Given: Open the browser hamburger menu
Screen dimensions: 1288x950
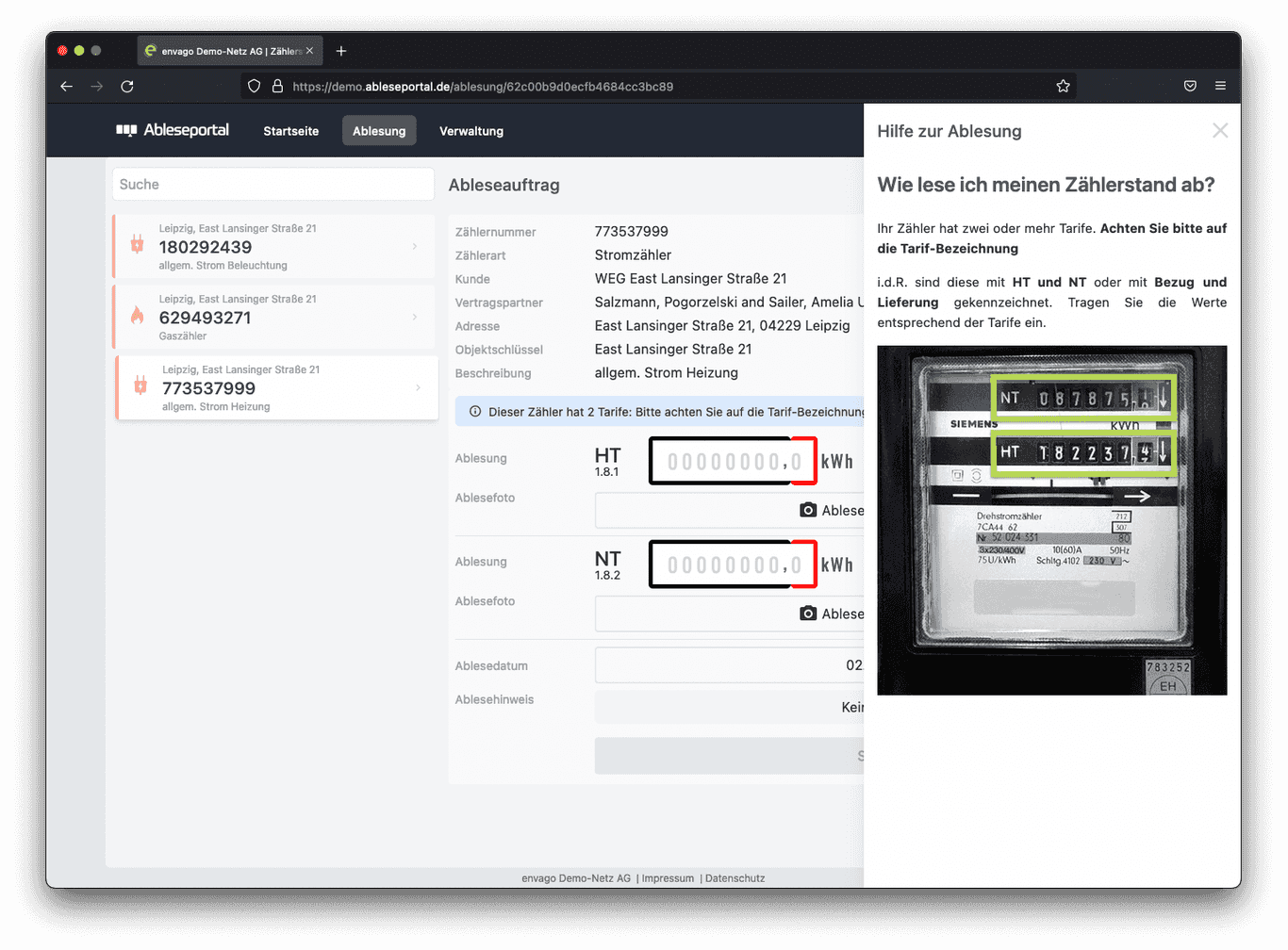Looking at the screenshot, I should 1220,86.
